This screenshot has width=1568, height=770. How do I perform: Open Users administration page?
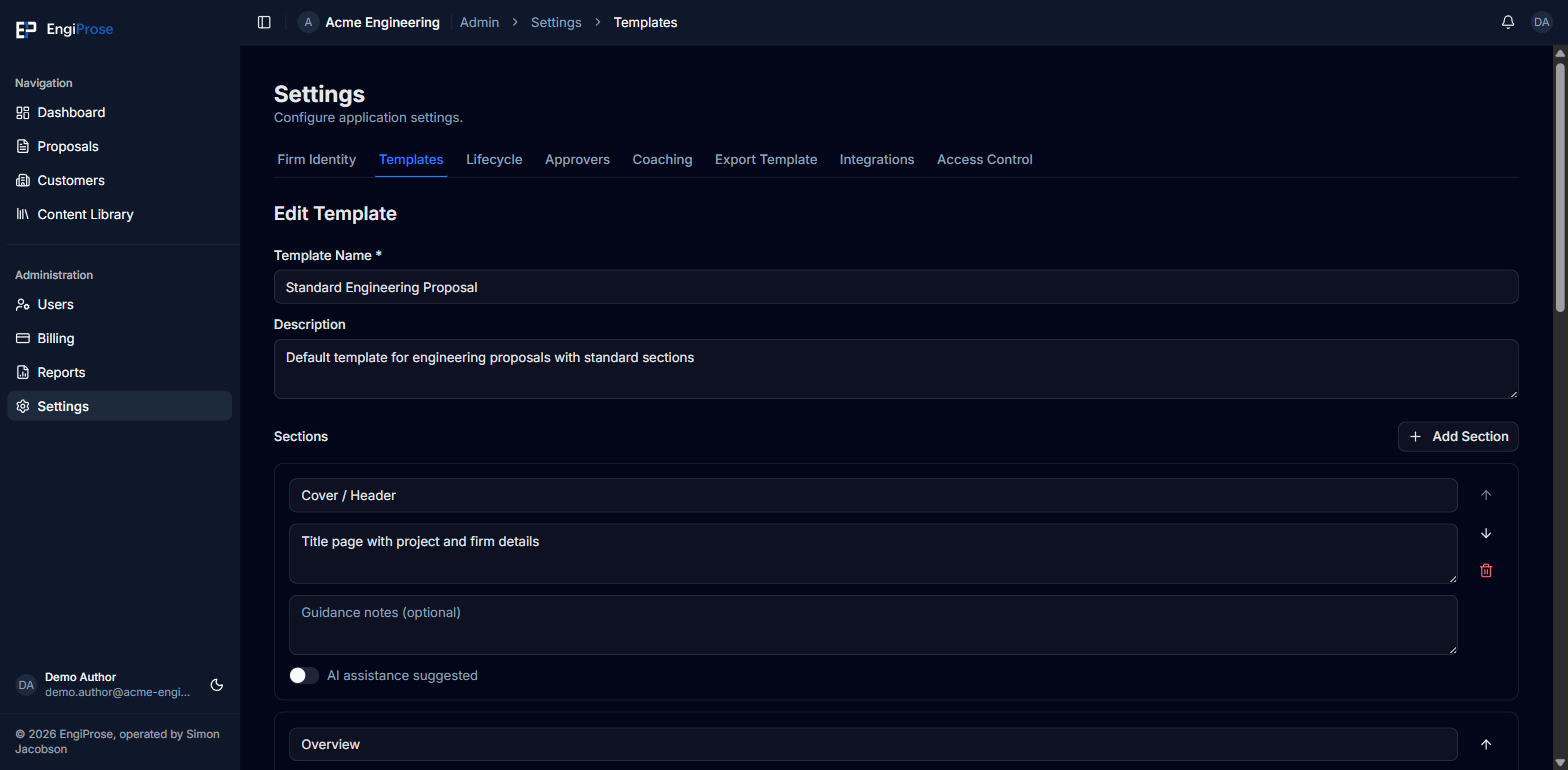click(x=120, y=305)
